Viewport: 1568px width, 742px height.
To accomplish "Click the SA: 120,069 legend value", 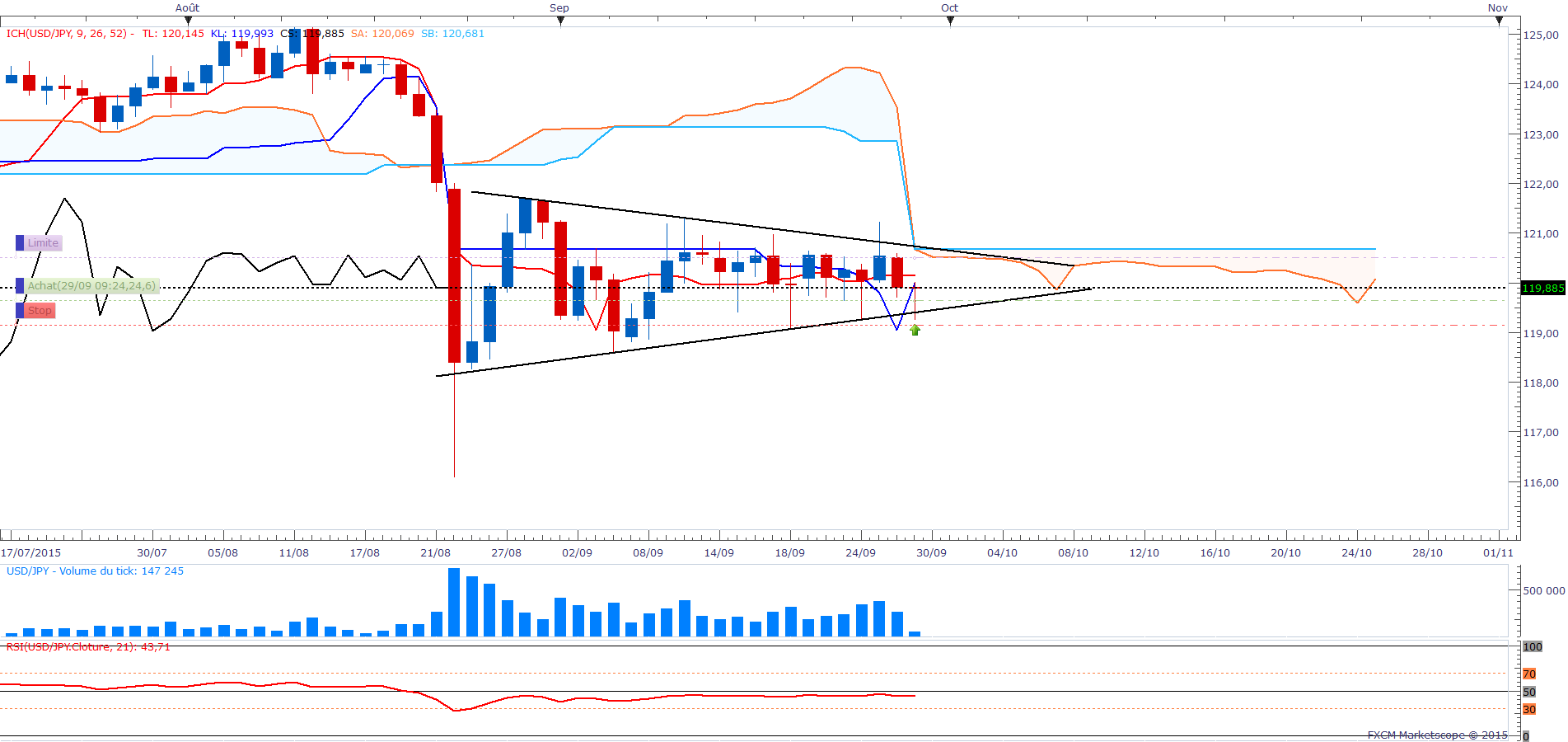I will (382, 34).
